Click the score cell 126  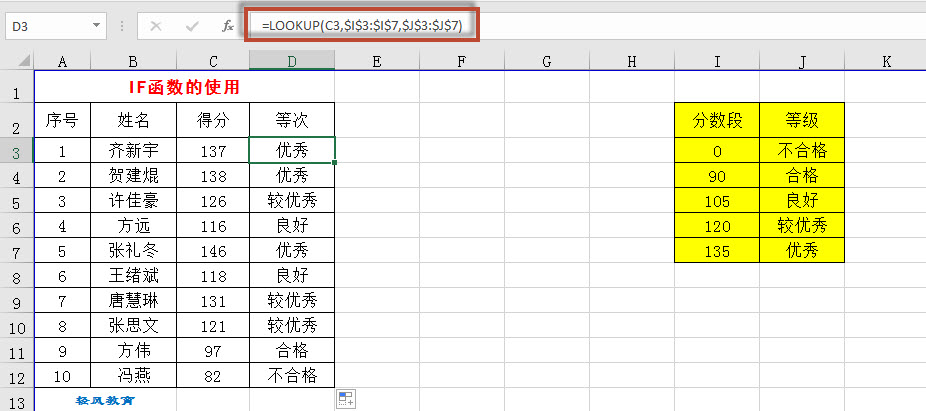point(213,201)
